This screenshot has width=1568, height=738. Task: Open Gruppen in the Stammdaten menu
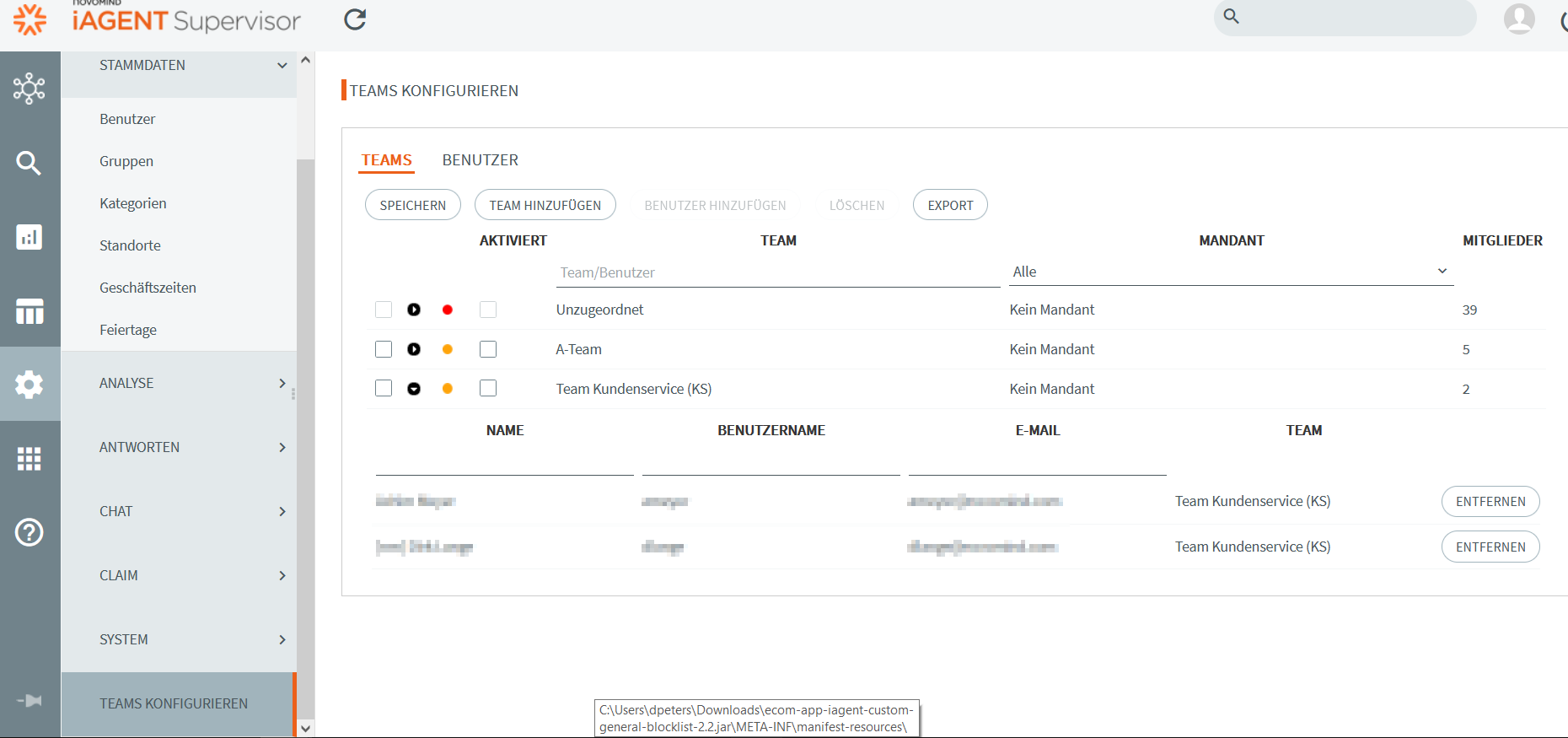(126, 161)
